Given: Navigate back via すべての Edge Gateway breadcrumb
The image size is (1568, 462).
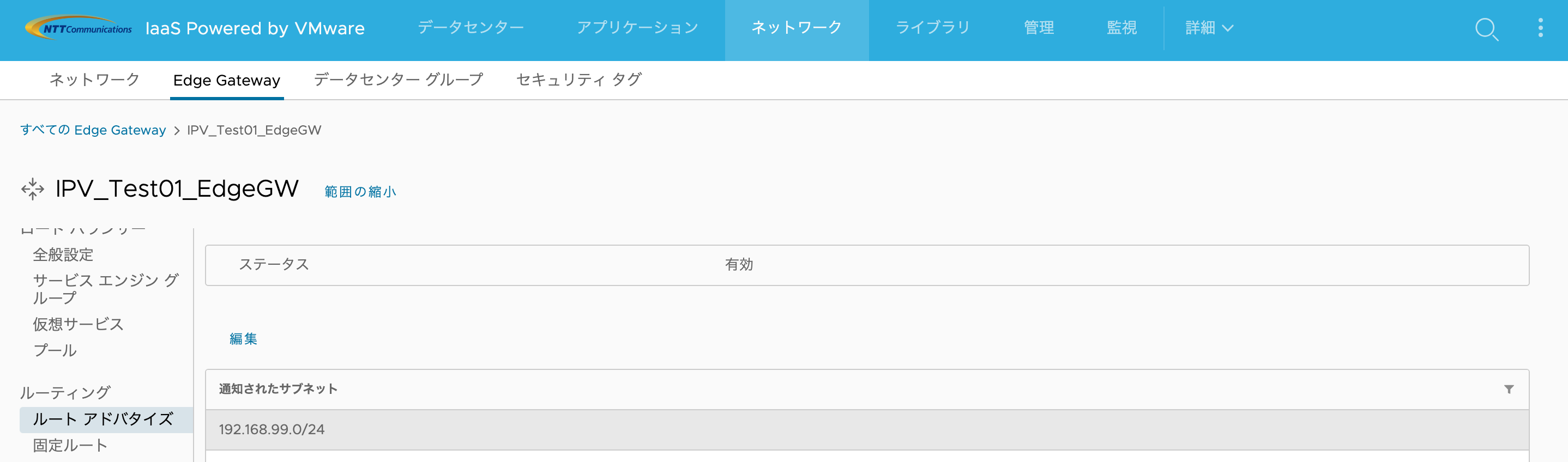Looking at the screenshot, I should click(x=92, y=130).
